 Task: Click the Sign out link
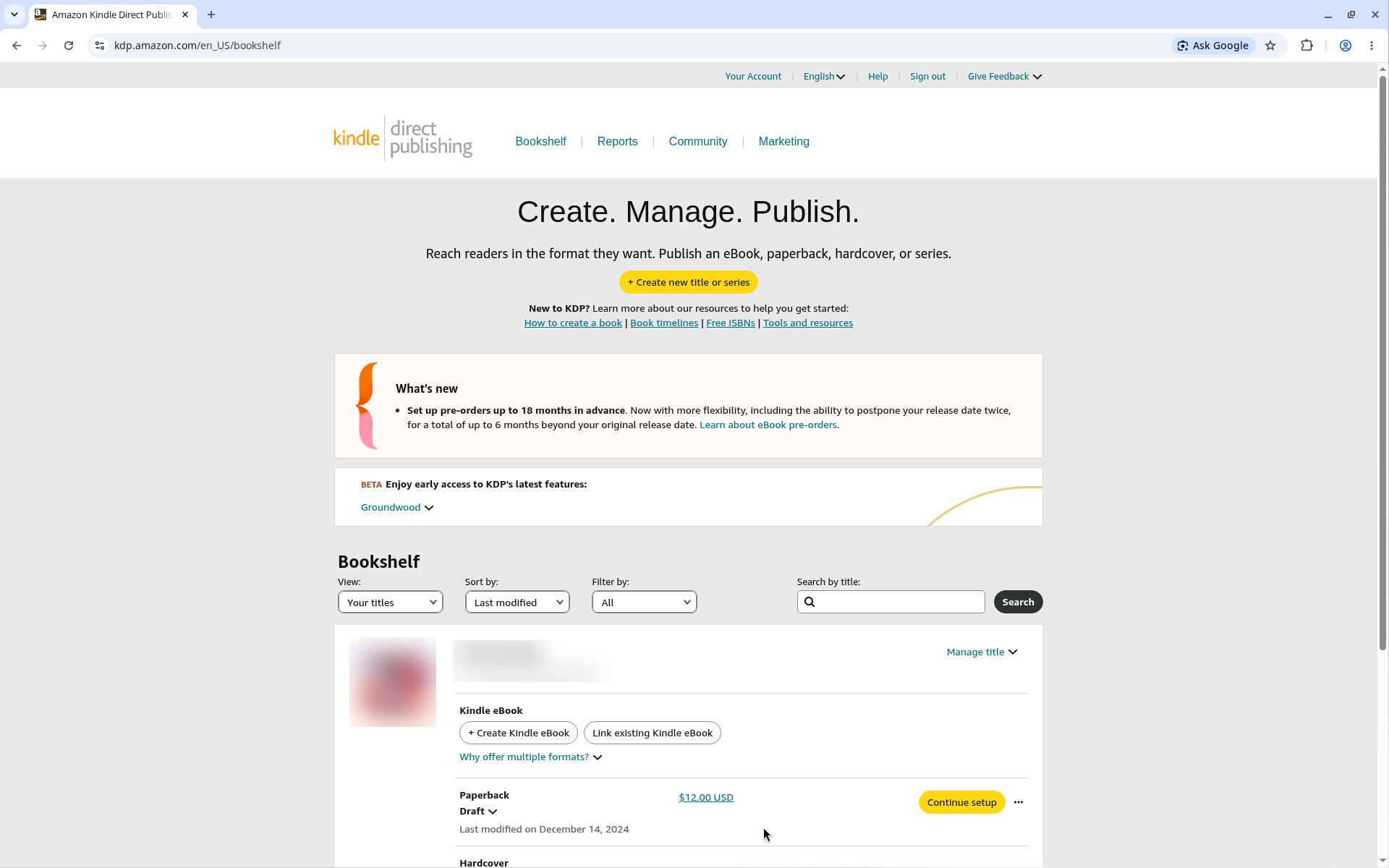coord(927,77)
